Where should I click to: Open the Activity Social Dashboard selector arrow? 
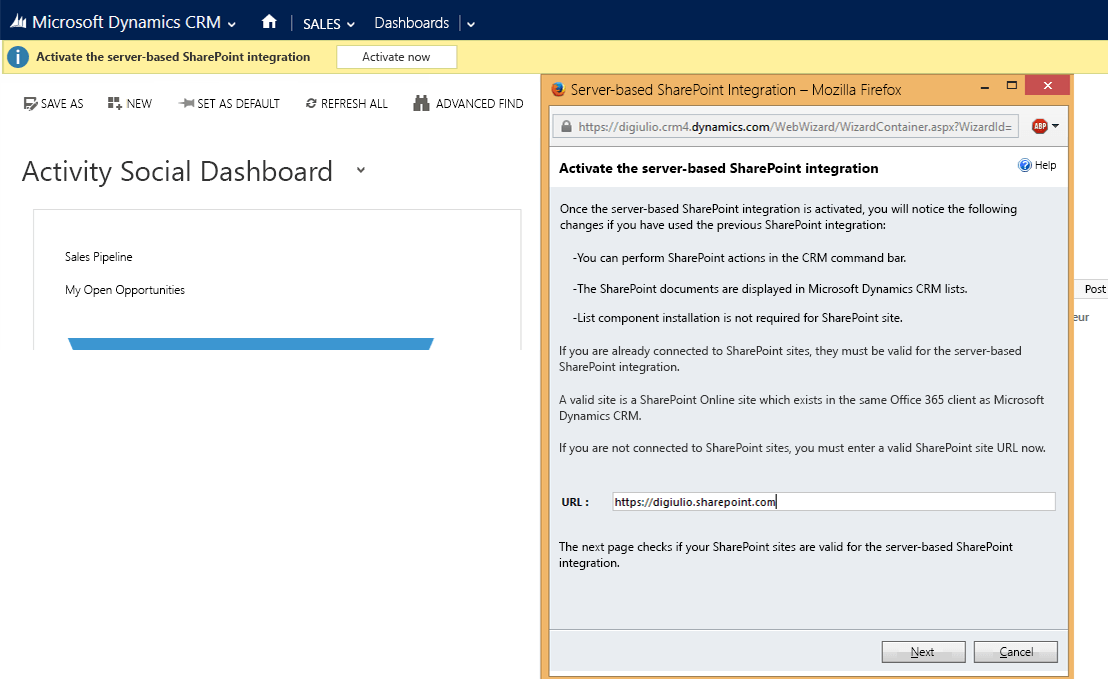click(x=361, y=170)
